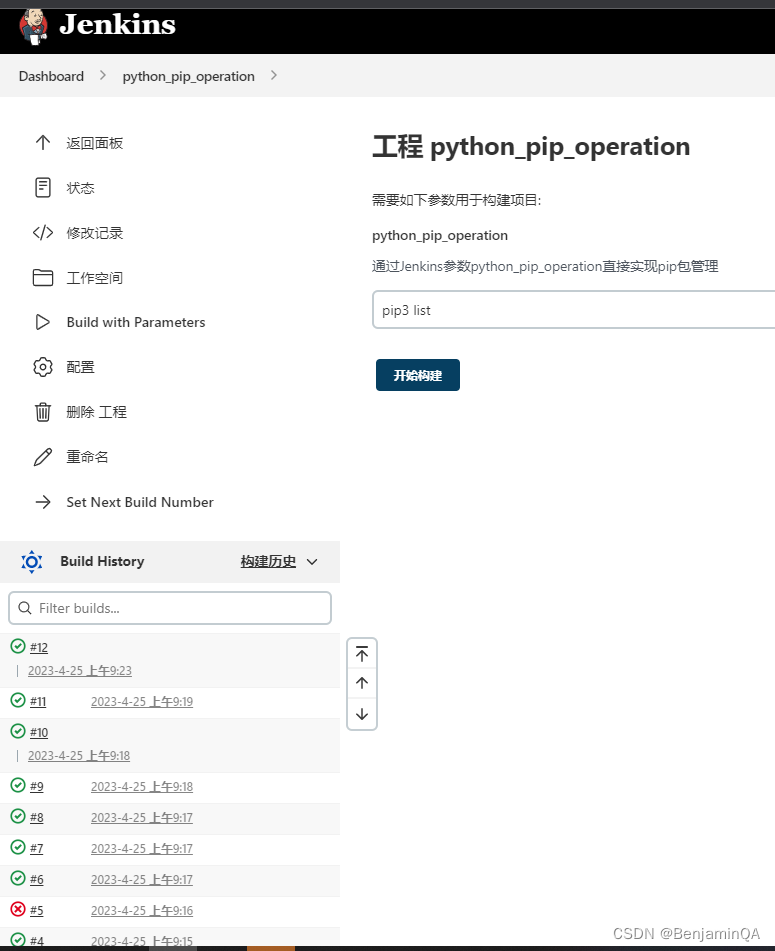This screenshot has width=775, height=951.
Task: Click the 删除 工程 trash icon
Action: 43,412
